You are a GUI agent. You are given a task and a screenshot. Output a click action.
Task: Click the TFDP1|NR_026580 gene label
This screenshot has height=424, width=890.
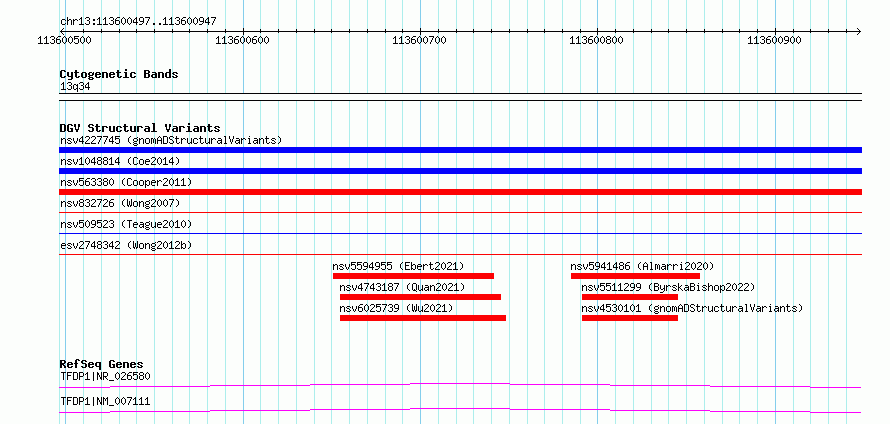[105, 376]
